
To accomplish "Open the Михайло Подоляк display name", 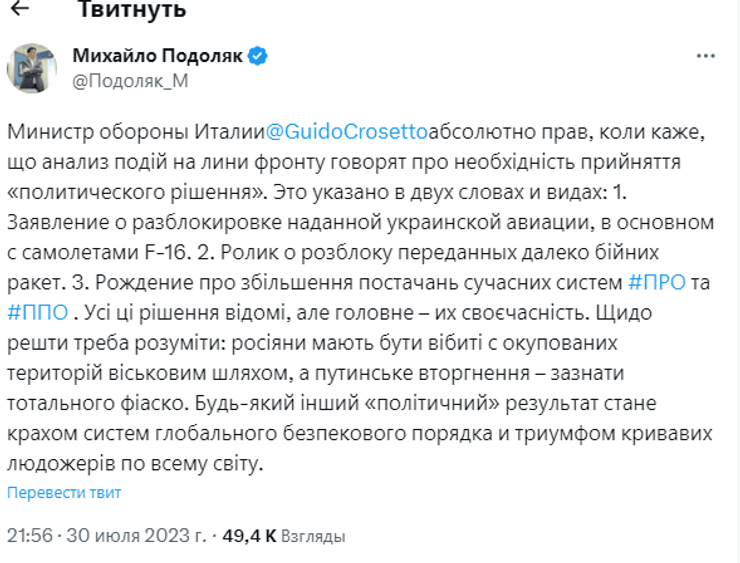I will point(158,57).
